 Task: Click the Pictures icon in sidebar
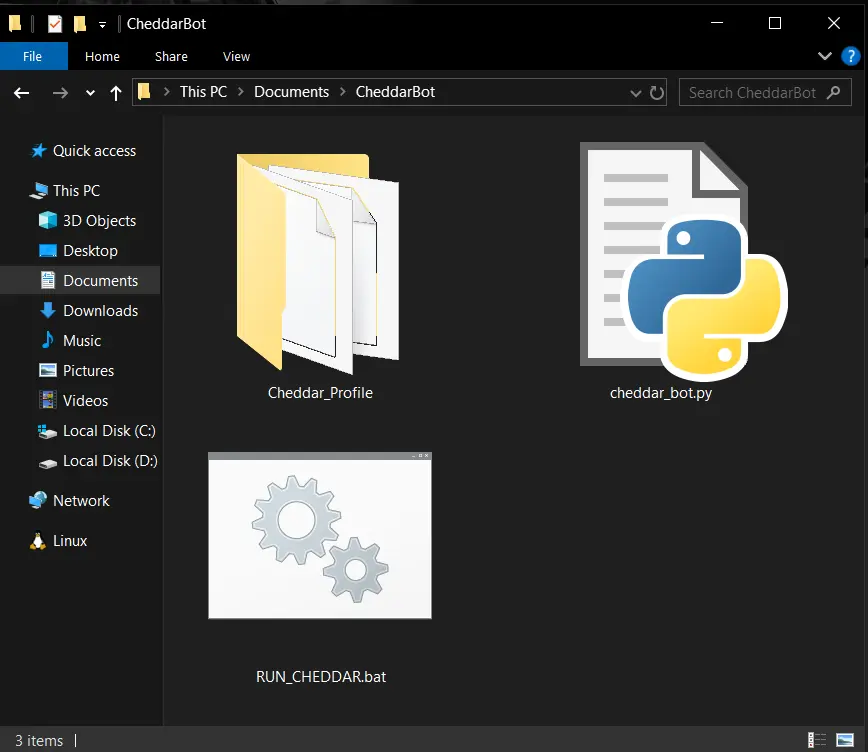(x=48, y=370)
